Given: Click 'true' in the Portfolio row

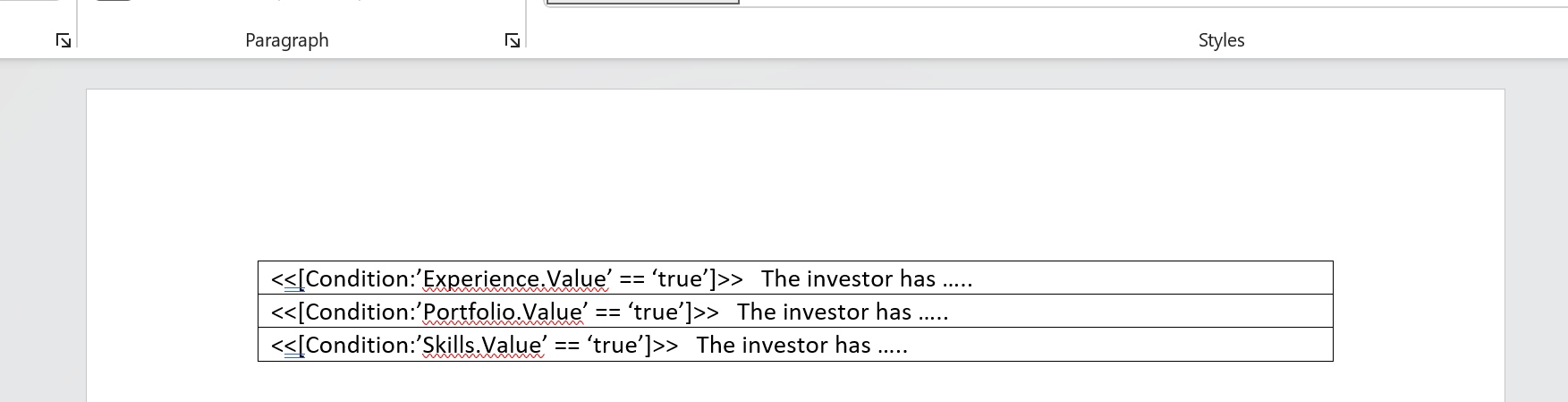Looking at the screenshot, I should point(656,312).
